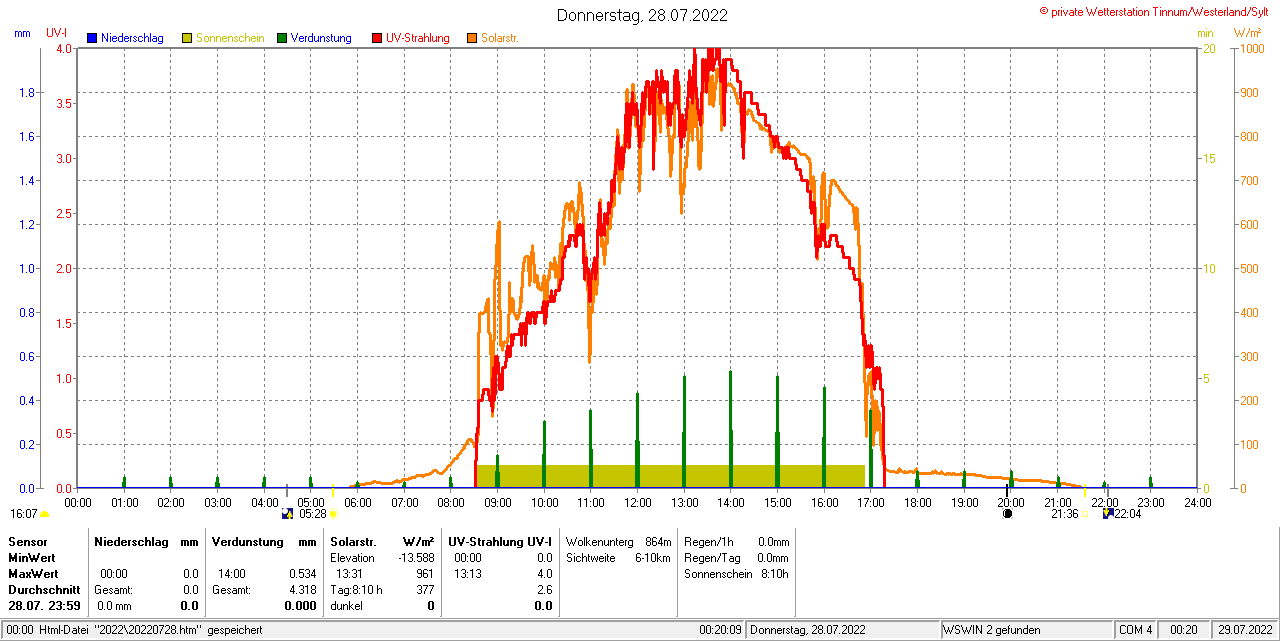Click the moonset icon beside 22:04
The height and width of the screenshot is (641, 1280).
click(x=1108, y=513)
